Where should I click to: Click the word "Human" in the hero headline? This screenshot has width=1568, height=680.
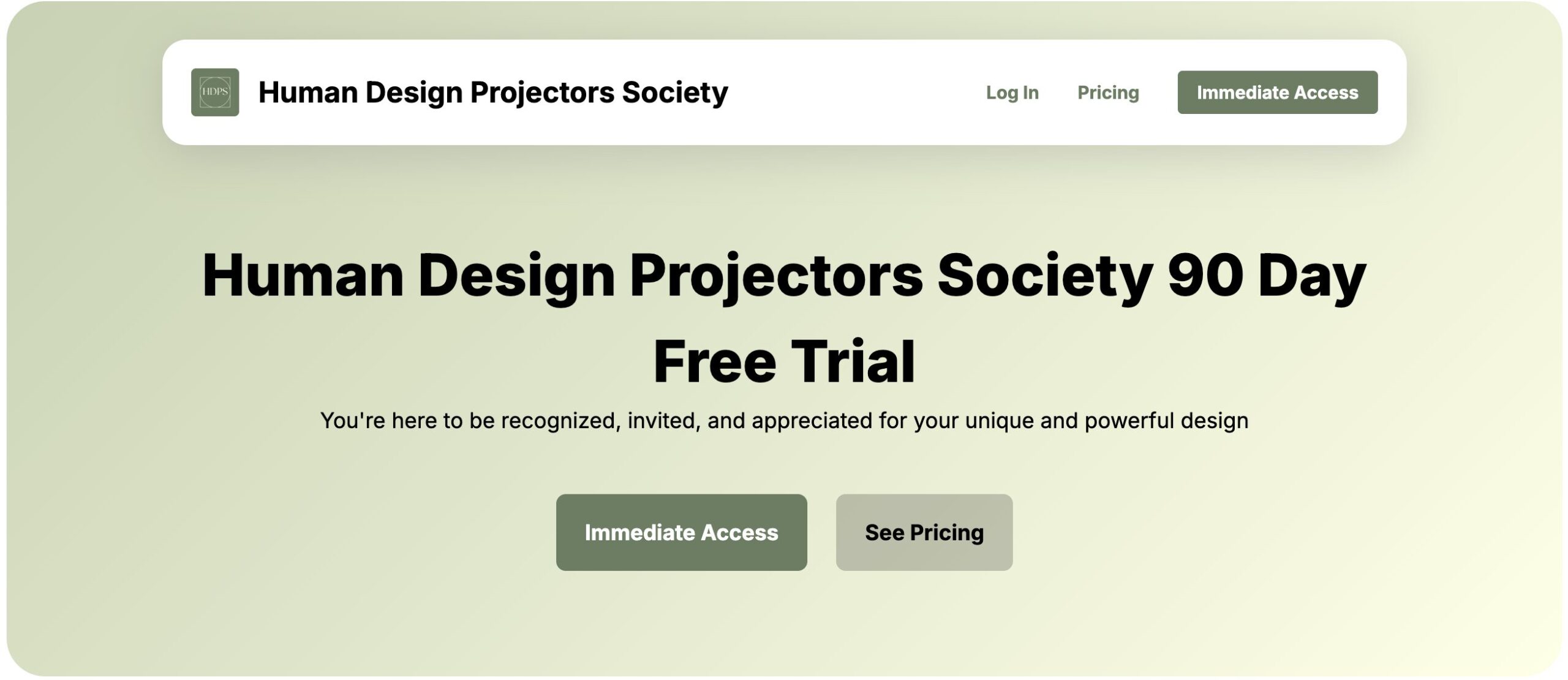point(303,276)
